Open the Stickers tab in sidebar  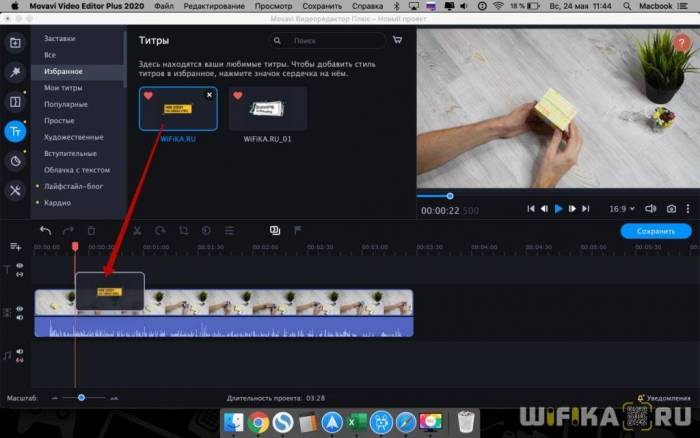[15, 161]
